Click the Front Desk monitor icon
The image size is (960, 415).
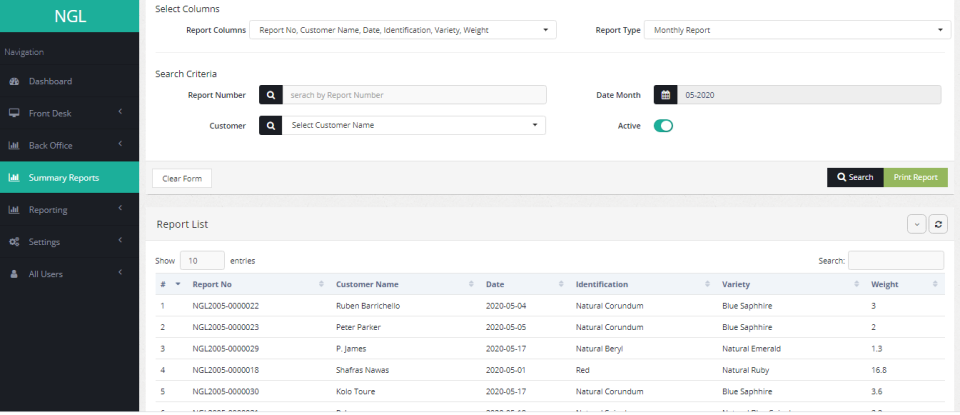14,113
